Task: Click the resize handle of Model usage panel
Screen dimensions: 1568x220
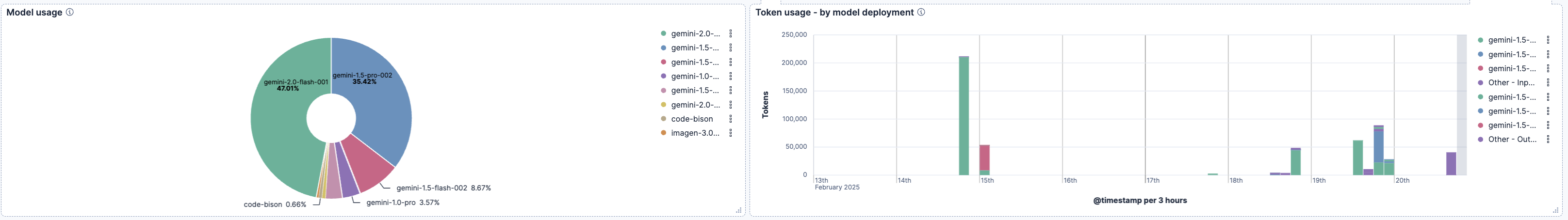Action: (x=739, y=210)
